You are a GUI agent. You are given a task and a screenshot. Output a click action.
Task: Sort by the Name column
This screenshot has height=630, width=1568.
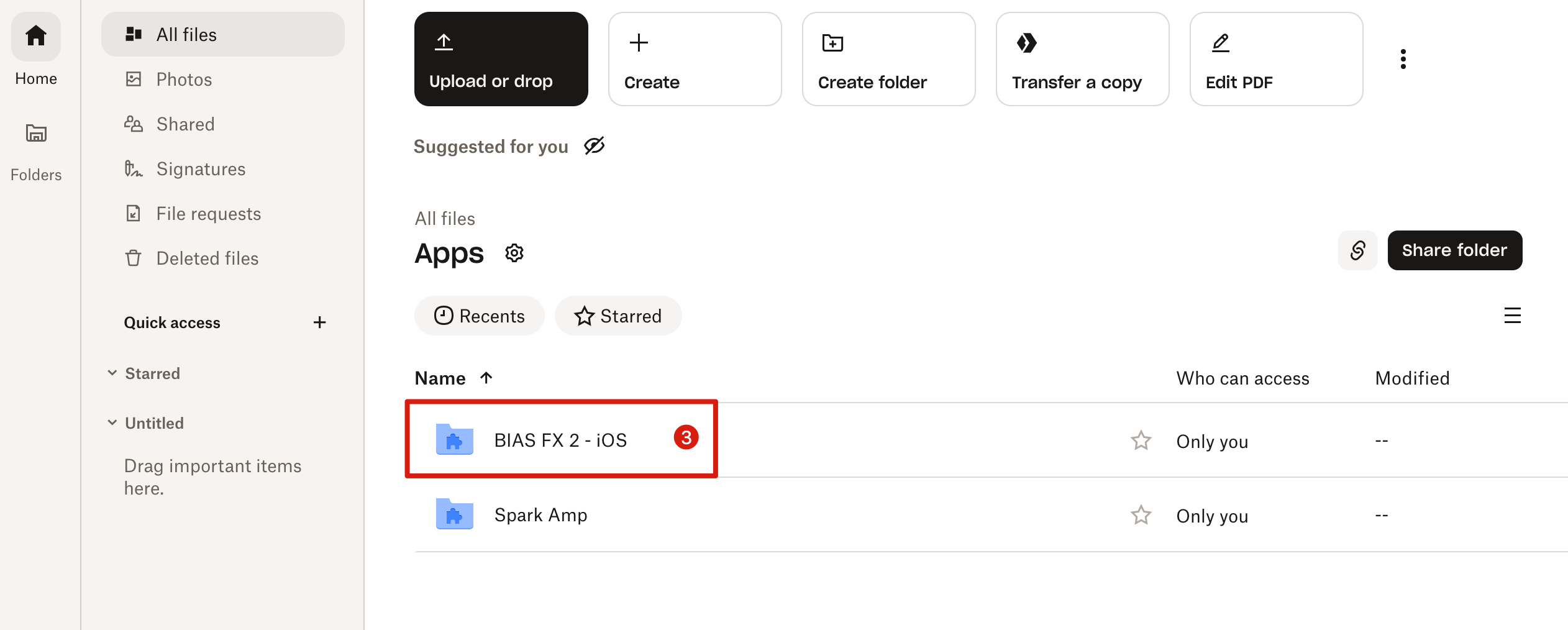click(x=454, y=378)
